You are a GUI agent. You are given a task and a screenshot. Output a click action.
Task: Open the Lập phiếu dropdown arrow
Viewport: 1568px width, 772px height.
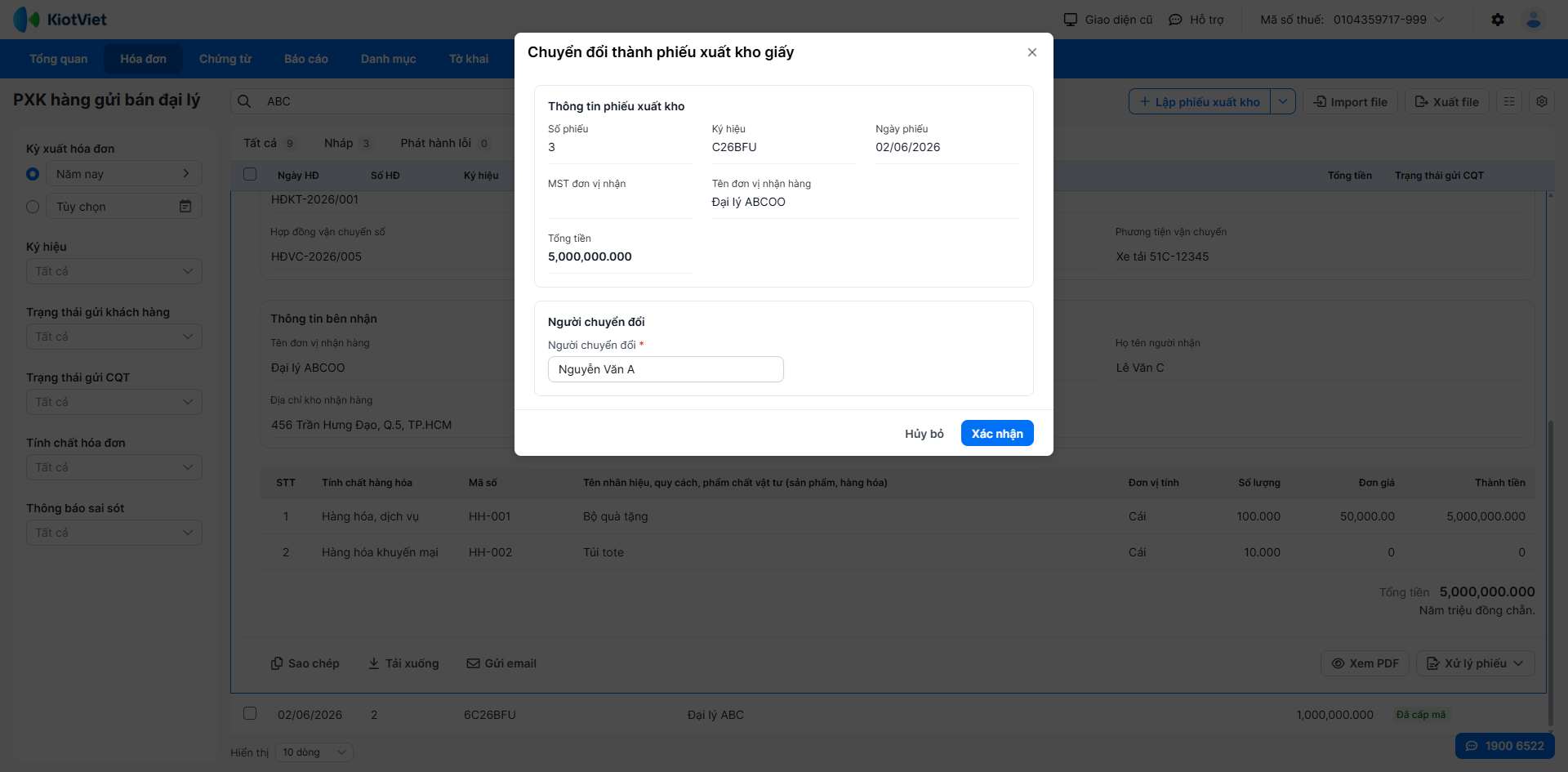click(1283, 101)
